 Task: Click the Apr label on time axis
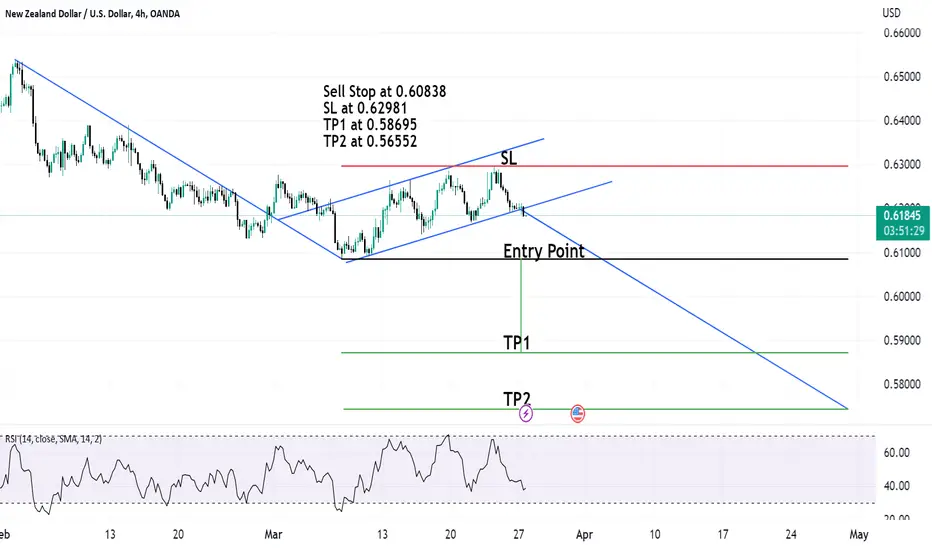(584, 535)
